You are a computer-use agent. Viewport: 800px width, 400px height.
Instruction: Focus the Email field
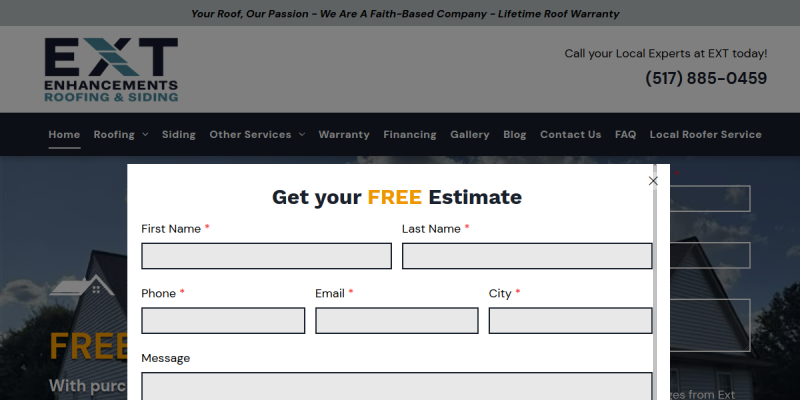click(396, 320)
